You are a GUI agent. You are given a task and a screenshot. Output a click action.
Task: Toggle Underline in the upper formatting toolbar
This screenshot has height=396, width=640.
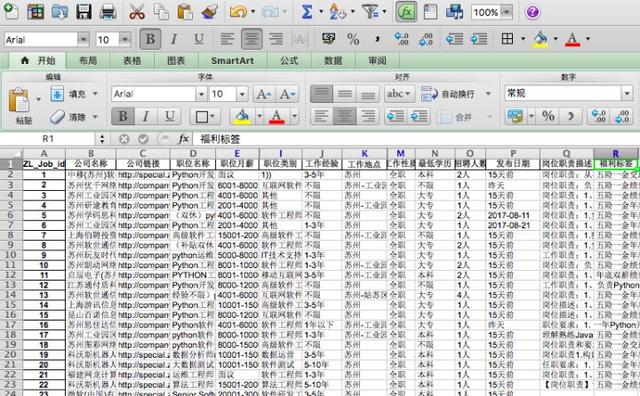tap(199, 39)
